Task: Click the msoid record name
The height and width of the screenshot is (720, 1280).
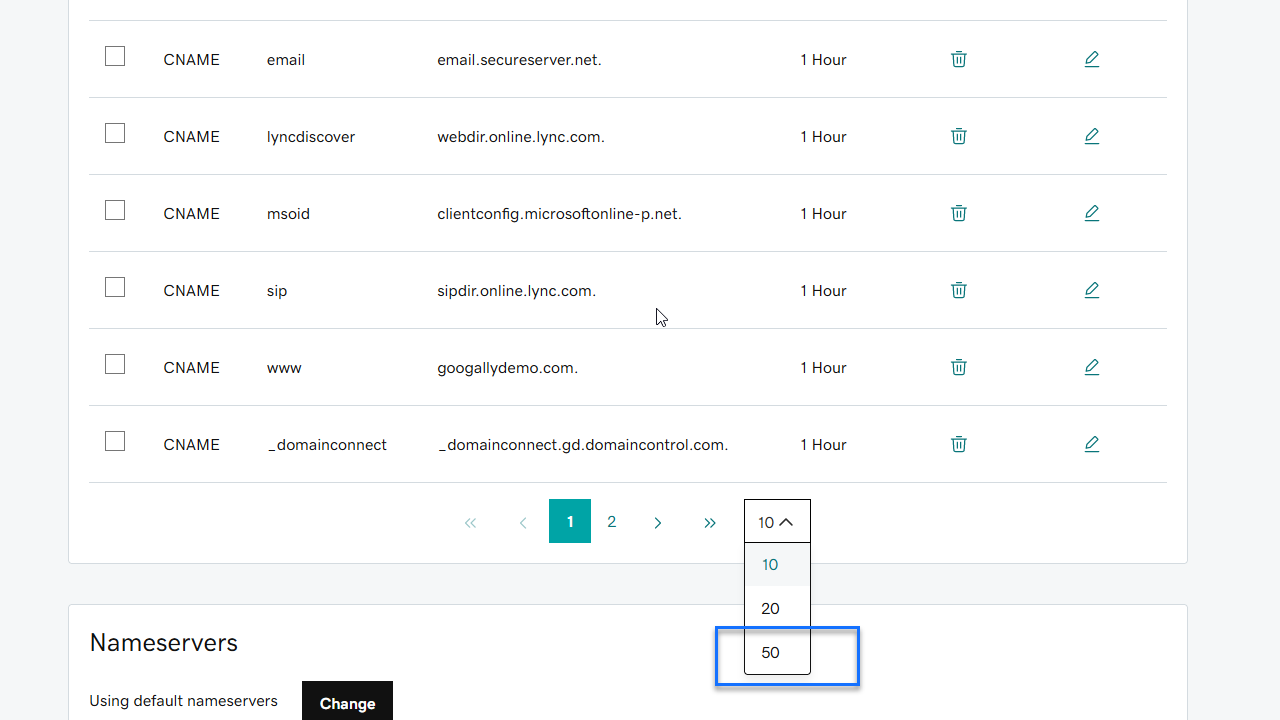Action: 288,214
